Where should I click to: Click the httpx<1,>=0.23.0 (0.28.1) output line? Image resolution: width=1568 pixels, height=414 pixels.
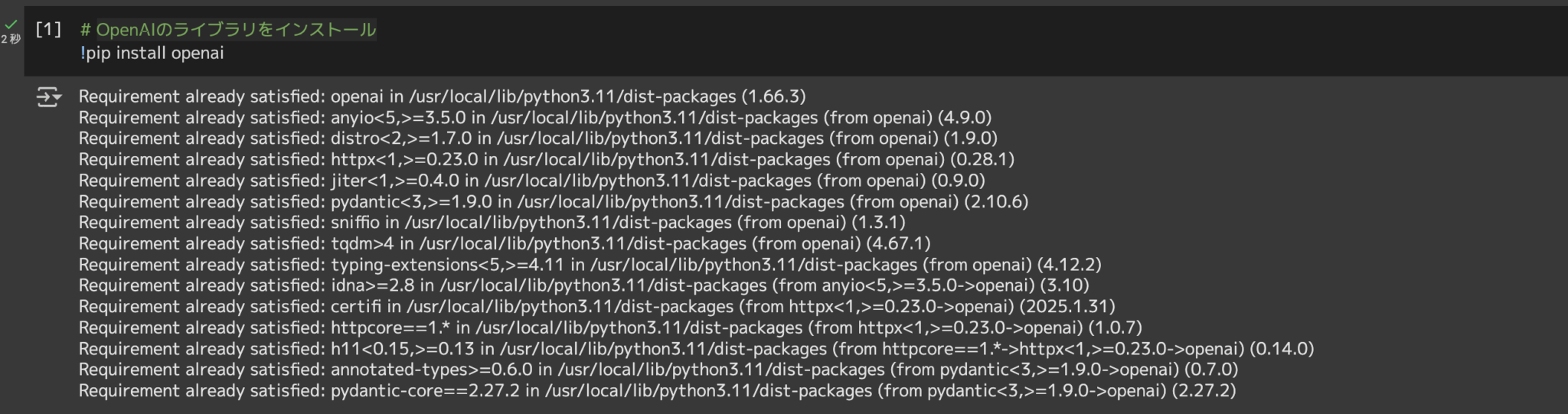click(546, 159)
